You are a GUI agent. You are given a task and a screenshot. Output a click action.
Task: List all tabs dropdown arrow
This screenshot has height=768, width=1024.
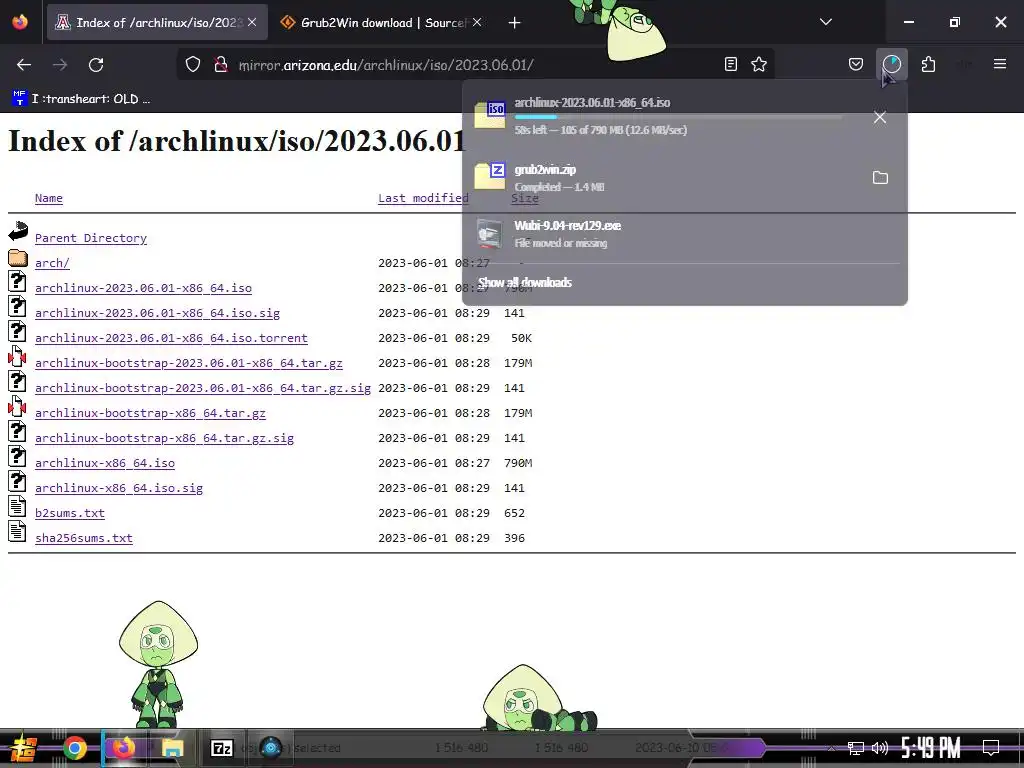826,22
